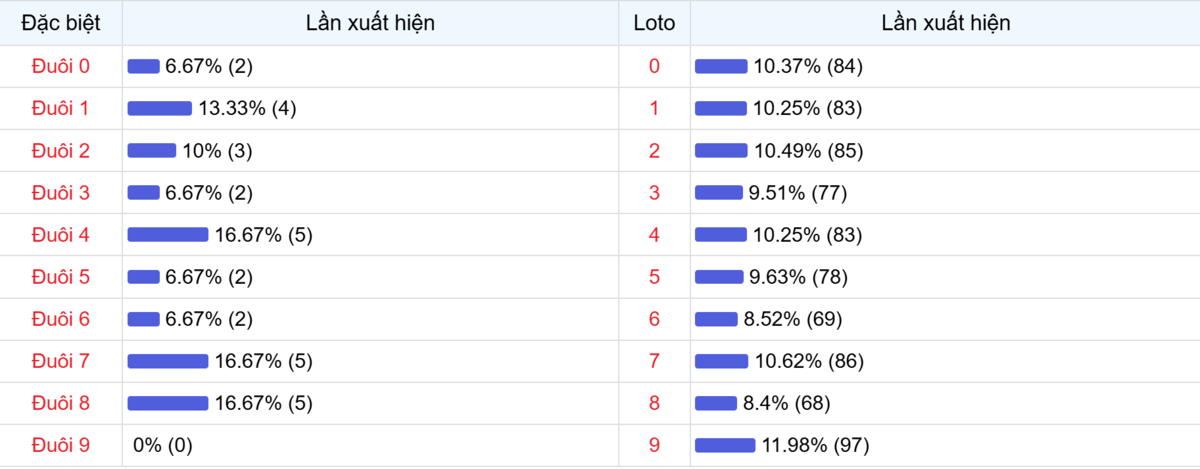Viewport: 1200px width, 469px height.
Task: Click the '9.63% (78)' value text
Action: (x=798, y=277)
